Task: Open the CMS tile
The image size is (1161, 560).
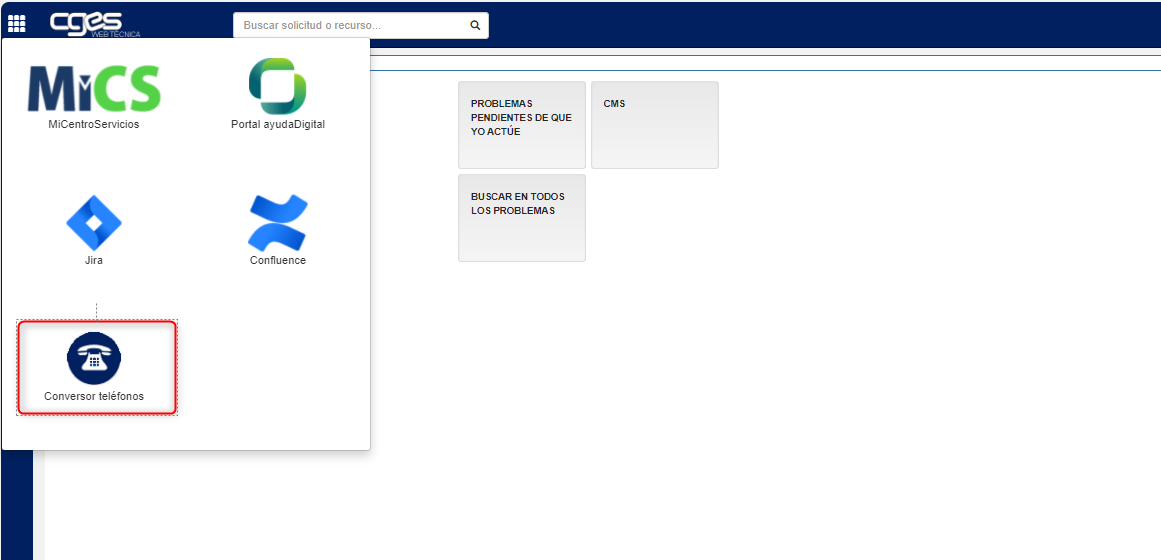Action: [x=655, y=125]
